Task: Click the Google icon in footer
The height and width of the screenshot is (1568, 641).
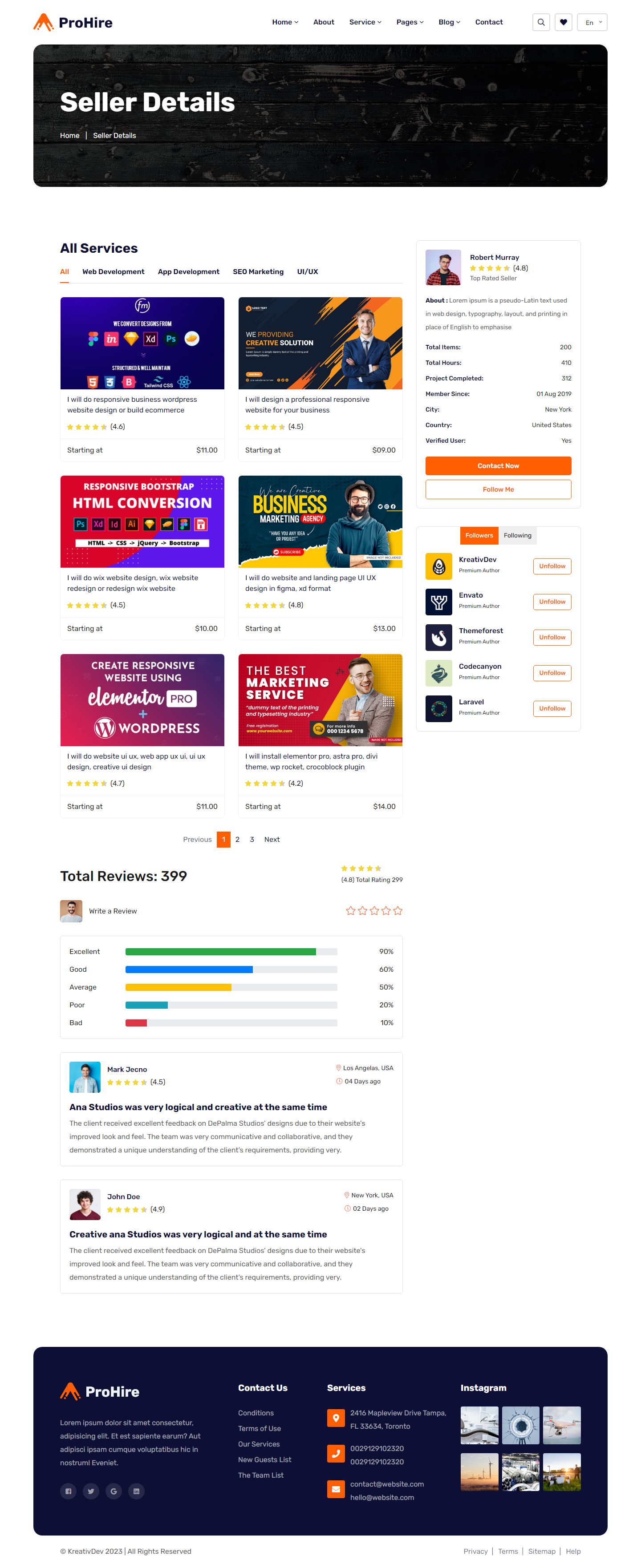Action: click(x=113, y=1491)
